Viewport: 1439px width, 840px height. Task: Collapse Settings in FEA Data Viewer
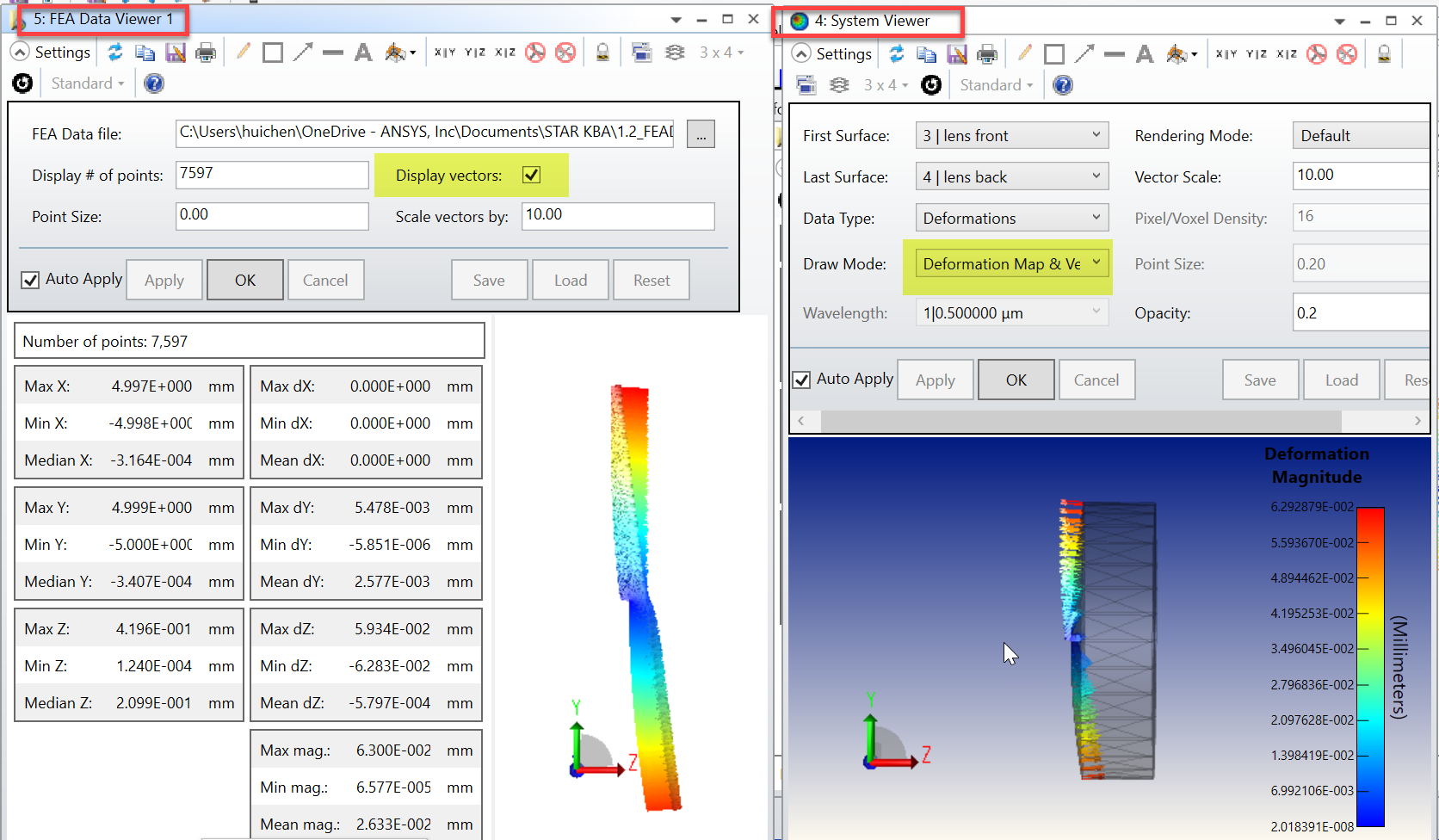(20, 52)
